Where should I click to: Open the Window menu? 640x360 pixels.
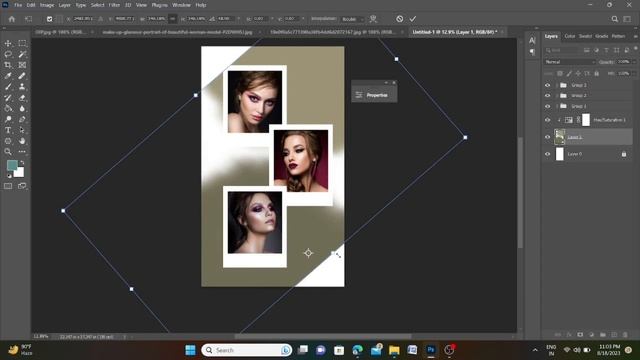tap(181, 5)
